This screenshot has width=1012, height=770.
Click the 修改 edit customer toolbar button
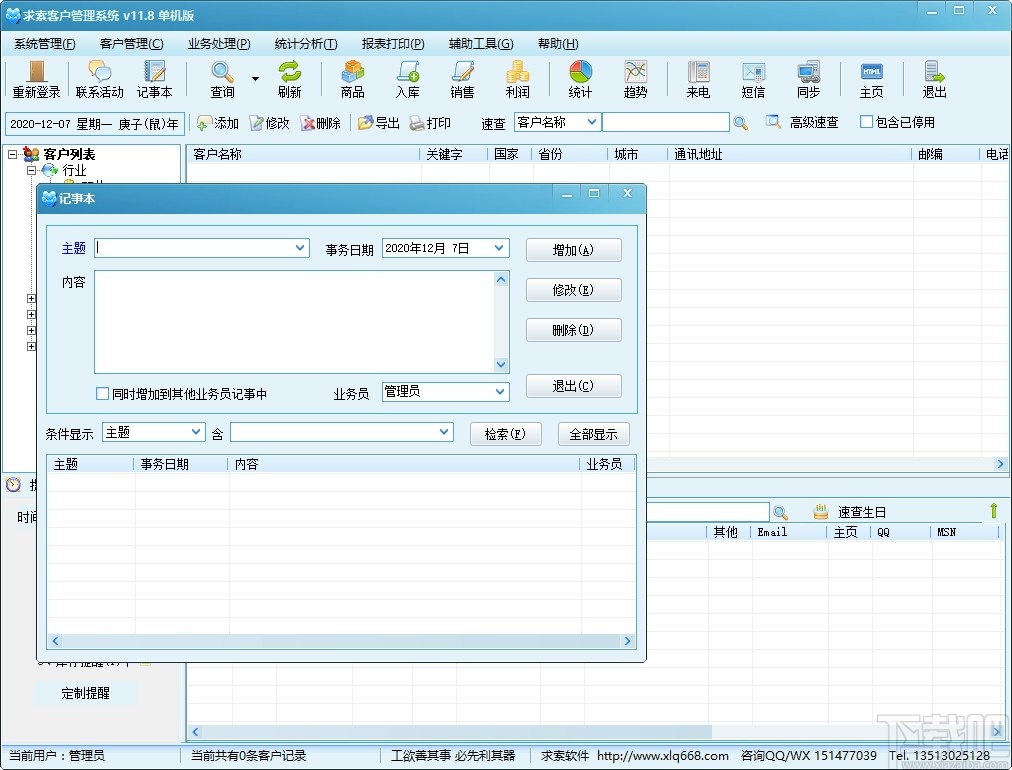(x=269, y=123)
